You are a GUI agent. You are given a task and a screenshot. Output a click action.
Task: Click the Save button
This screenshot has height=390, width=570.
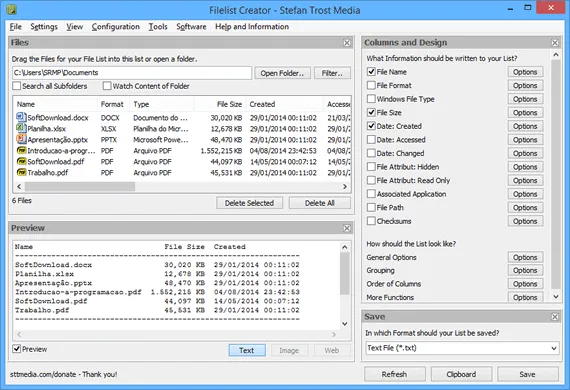[x=527, y=374]
